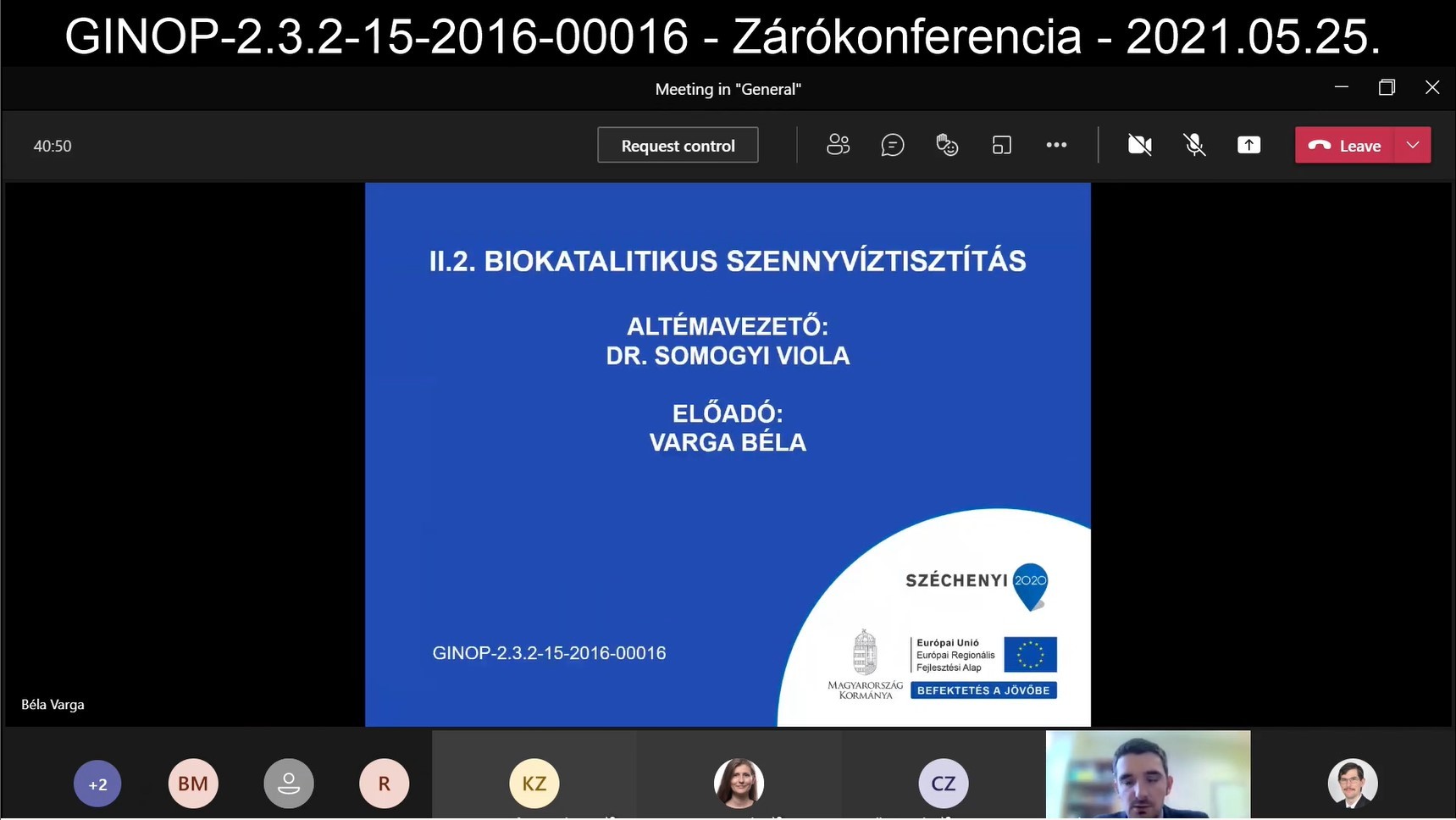The image size is (1456, 820).
Task: Open the participants list
Action: pyautogui.click(x=838, y=145)
